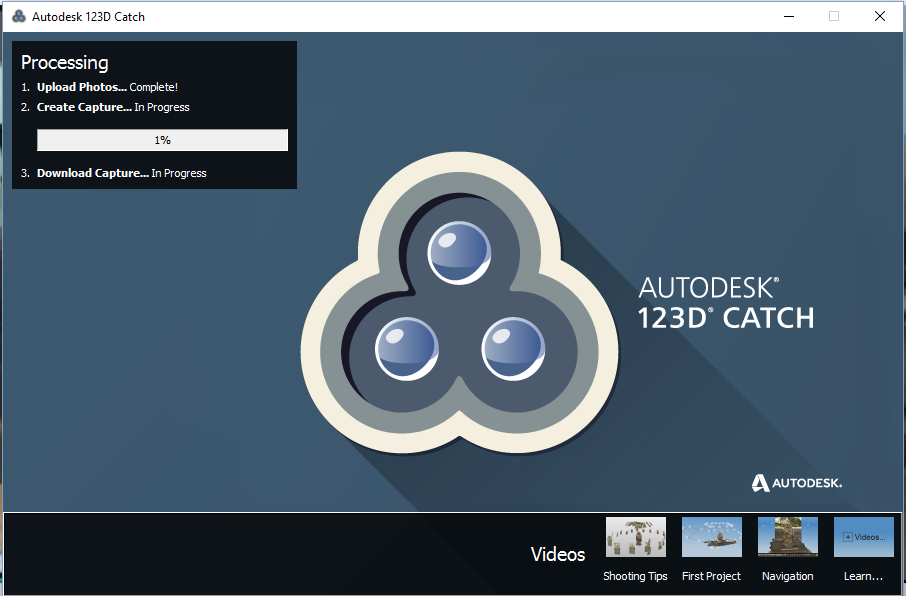Image resolution: width=906 pixels, height=596 pixels.
Task: Click the AUTODESK 123D CATCH title text
Action: (x=726, y=303)
